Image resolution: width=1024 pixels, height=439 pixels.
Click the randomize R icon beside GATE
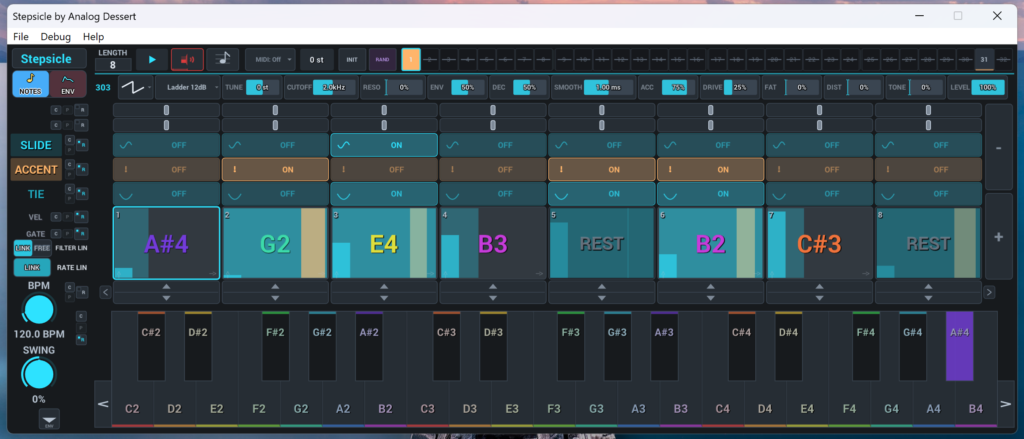(x=82, y=233)
